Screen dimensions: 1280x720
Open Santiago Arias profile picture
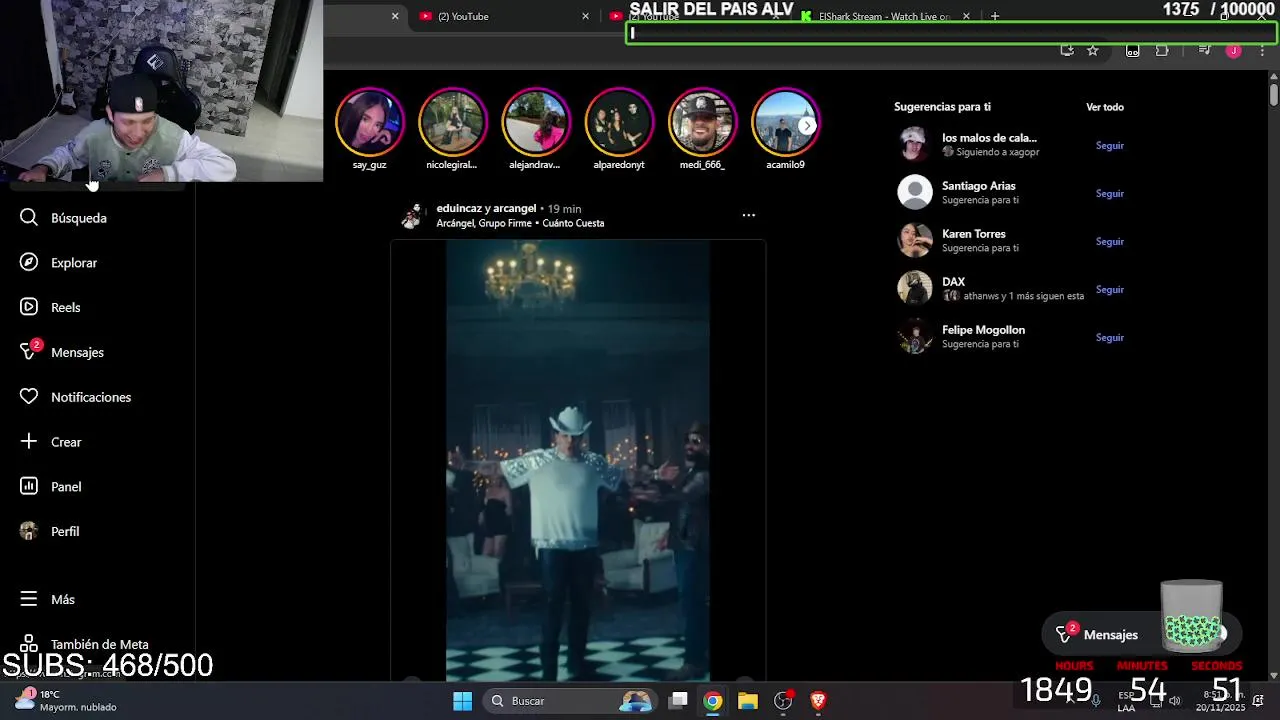pyautogui.click(x=915, y=192)
